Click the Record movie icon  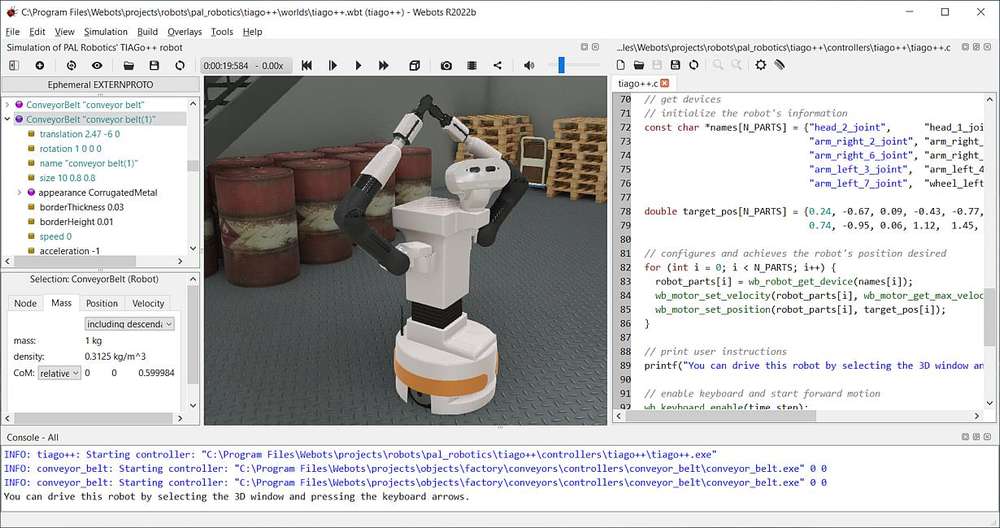click(472, 65)
